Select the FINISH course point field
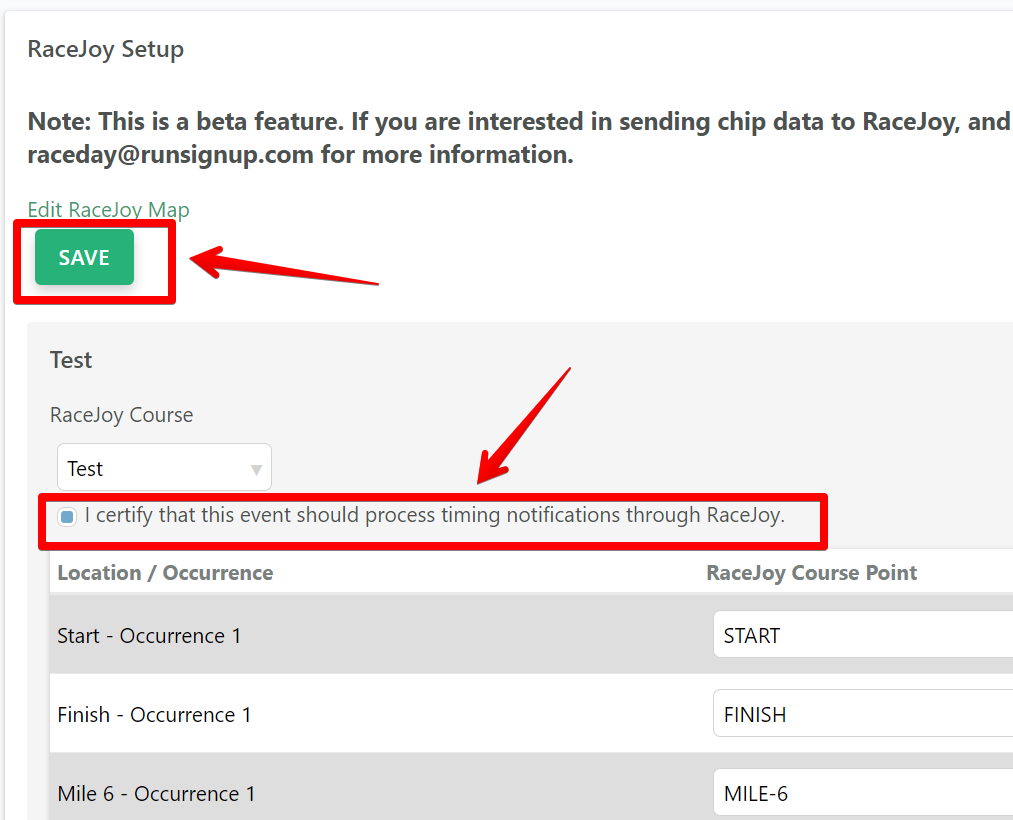Viewport: 1013px width, 820px height. 863,713
